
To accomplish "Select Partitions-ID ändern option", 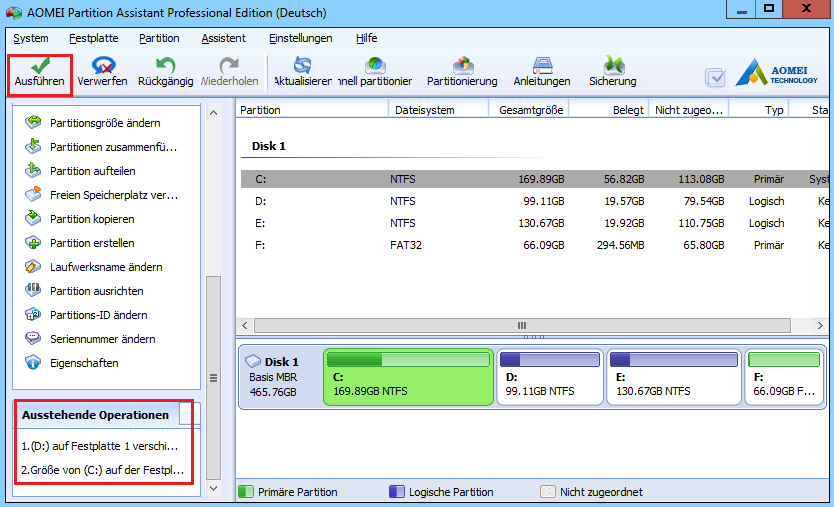I will (98, 314).
